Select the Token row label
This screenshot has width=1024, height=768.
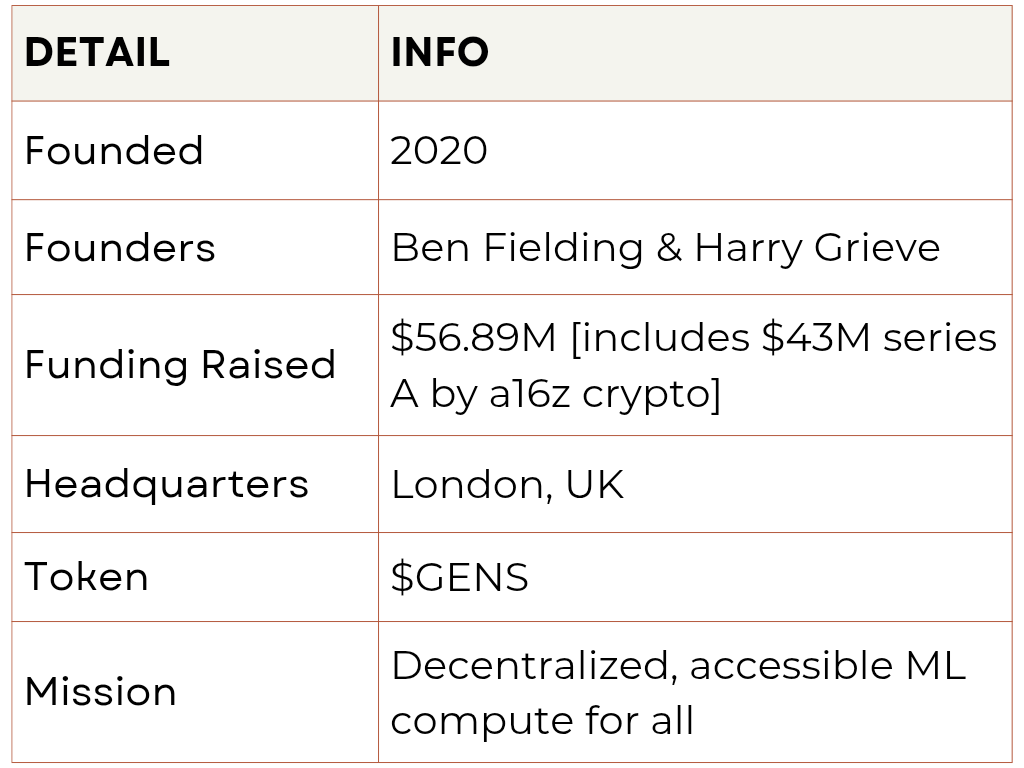87,577
